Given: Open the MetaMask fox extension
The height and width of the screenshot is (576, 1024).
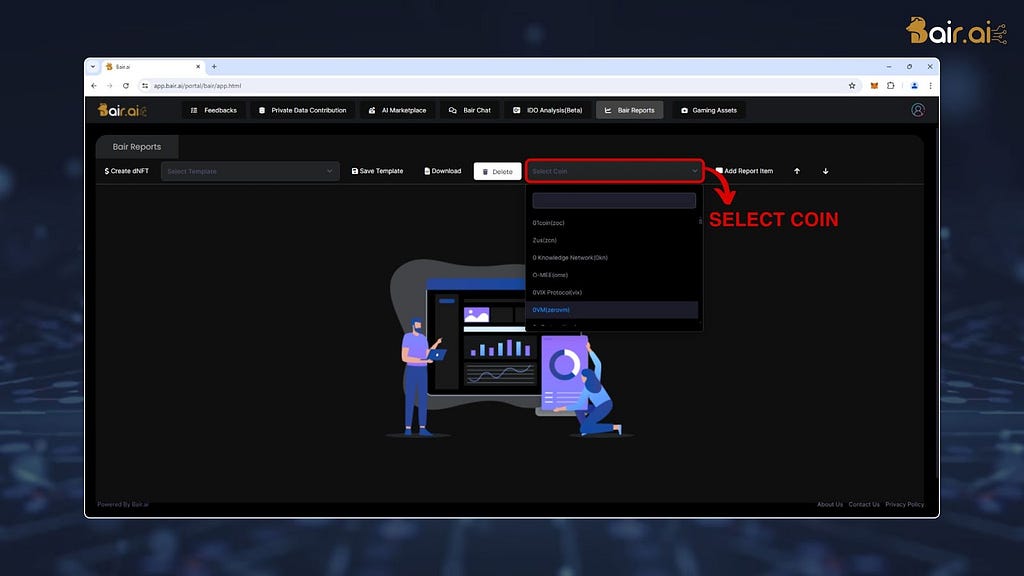Looking at the screenshot, I should pyautogui.click(x=874, y=86).
